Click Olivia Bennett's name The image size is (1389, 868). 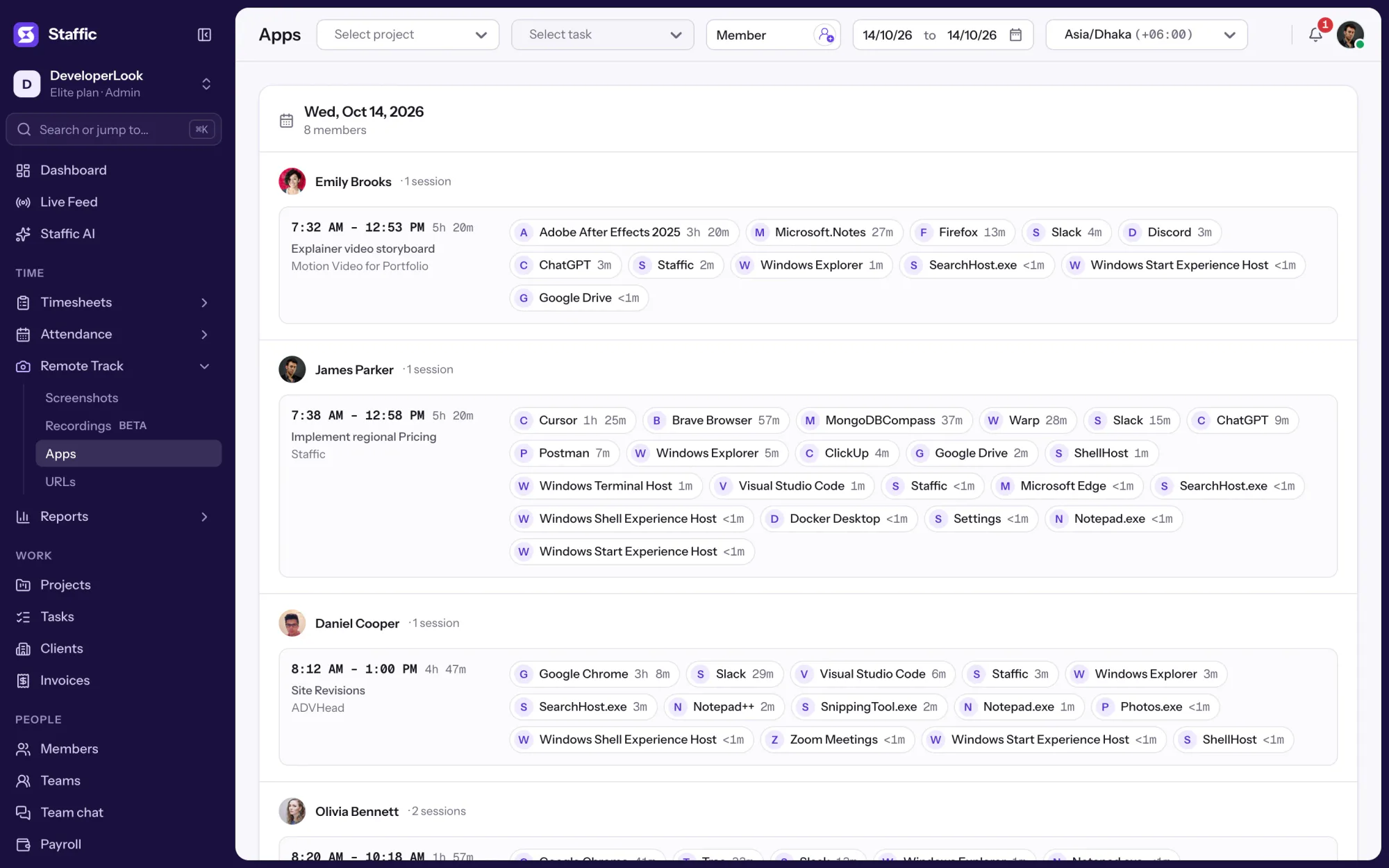(357, 811)
